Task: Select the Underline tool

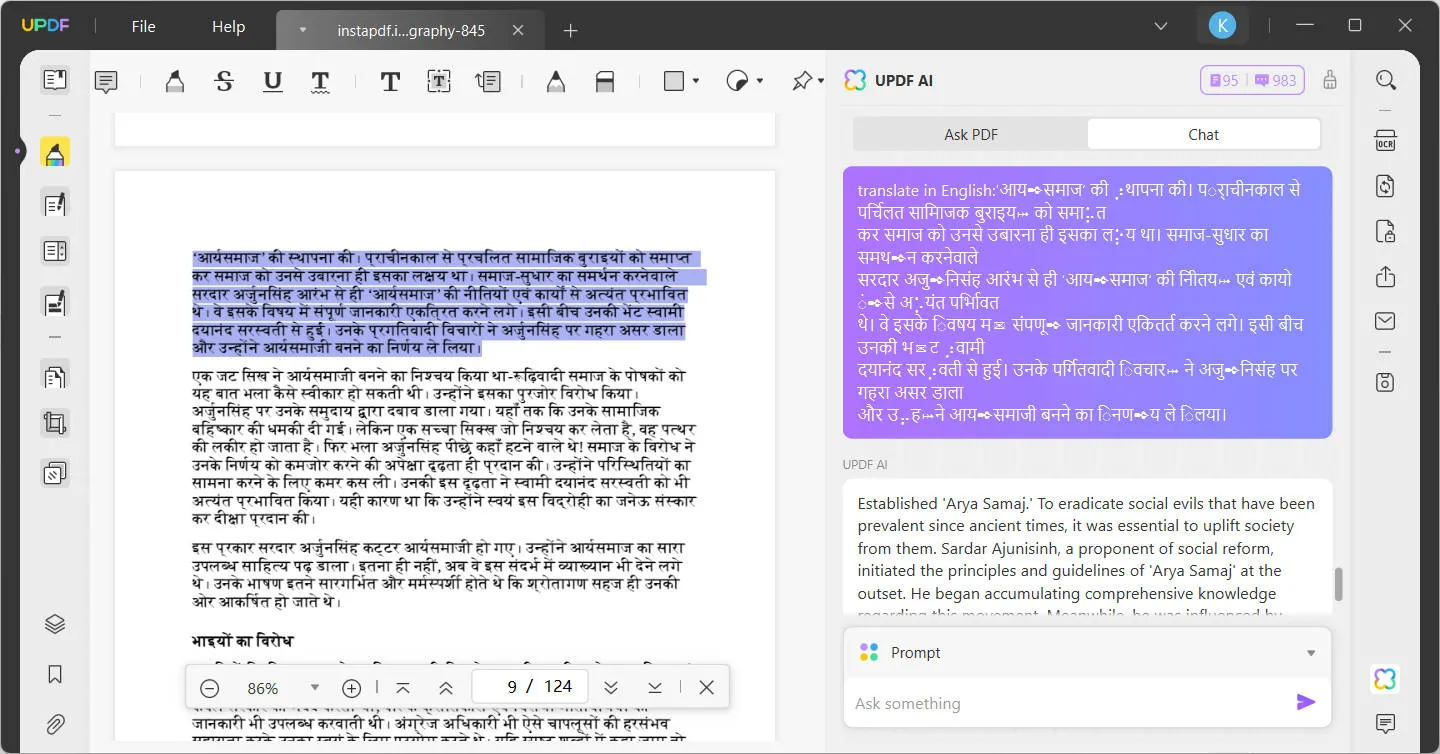Action: [x=272, y=82]
